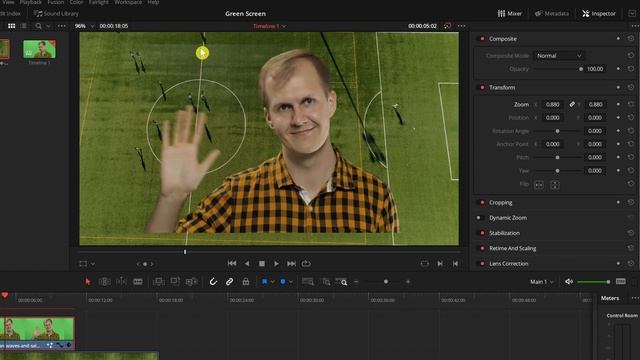Toggle the Inspector panel
The height and width of the screenshot is (360, 640).
pos(599,13)
